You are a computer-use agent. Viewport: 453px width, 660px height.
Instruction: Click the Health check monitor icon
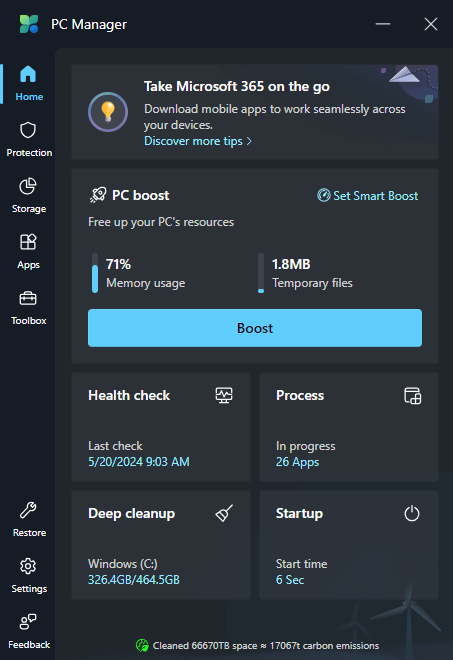point(224,395)
